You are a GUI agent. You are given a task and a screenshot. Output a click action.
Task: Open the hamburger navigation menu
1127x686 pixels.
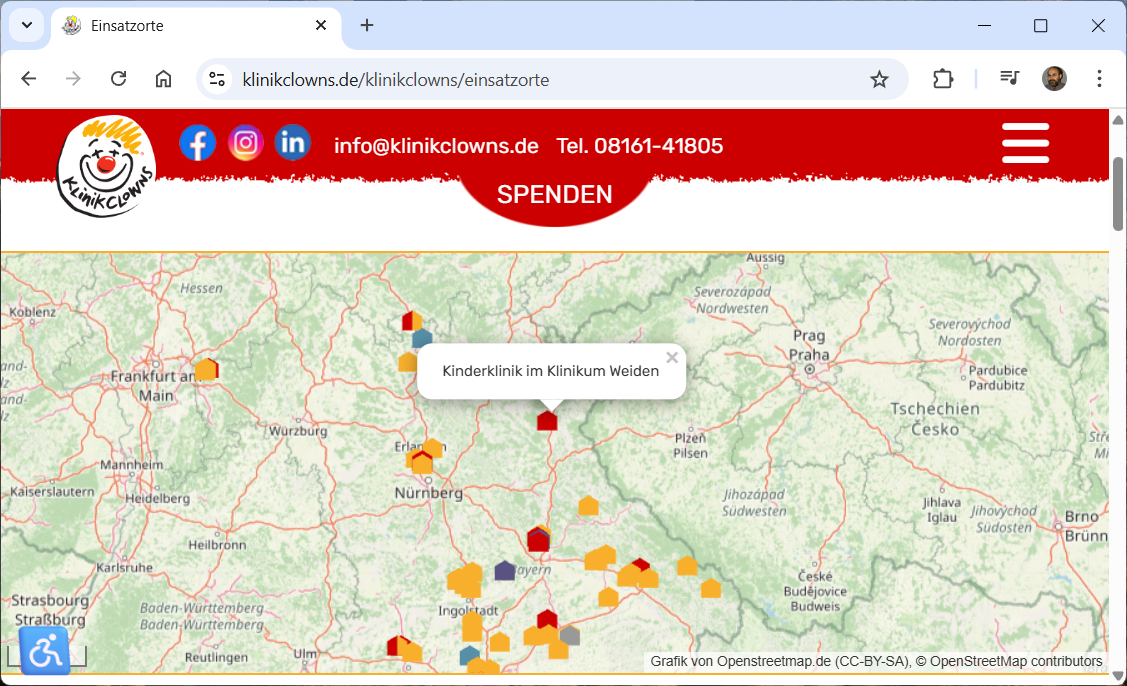click(x=1025, y=144)
